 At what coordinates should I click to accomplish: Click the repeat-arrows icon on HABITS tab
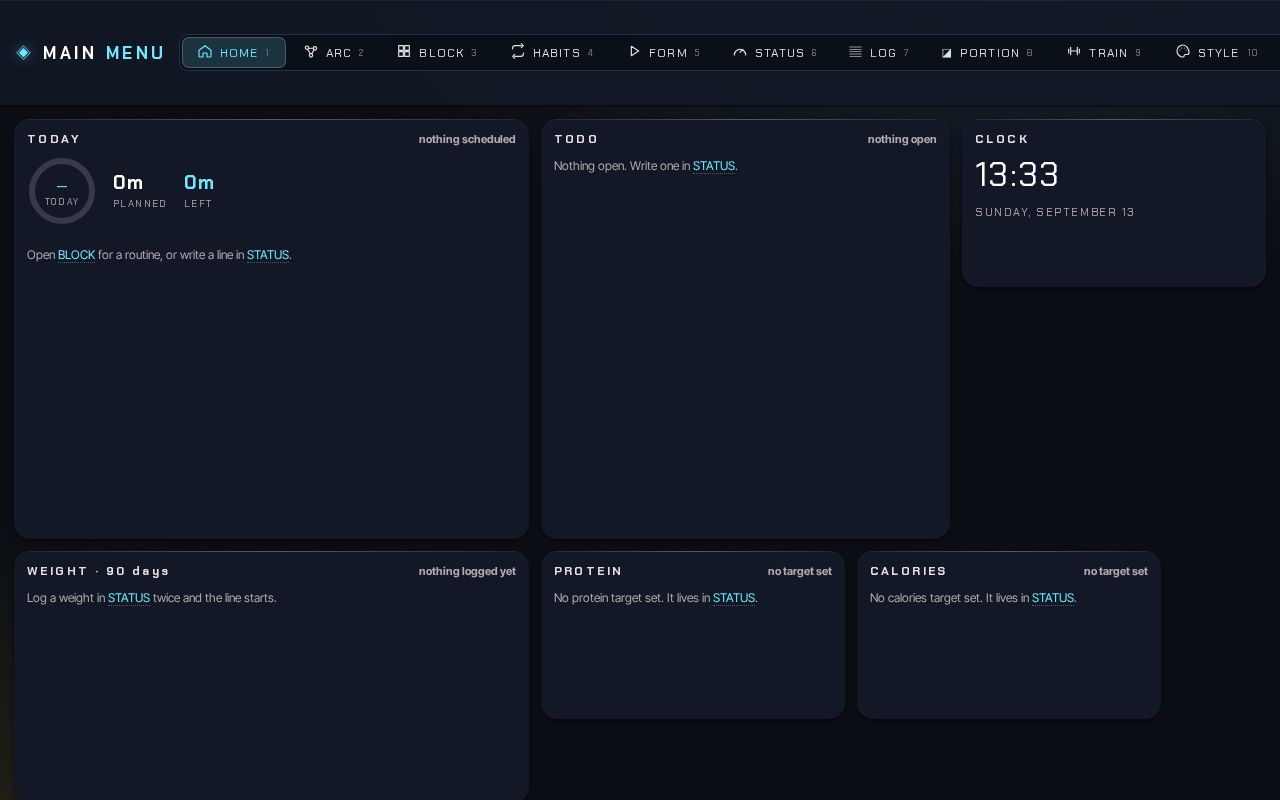(x=518, y=51)
